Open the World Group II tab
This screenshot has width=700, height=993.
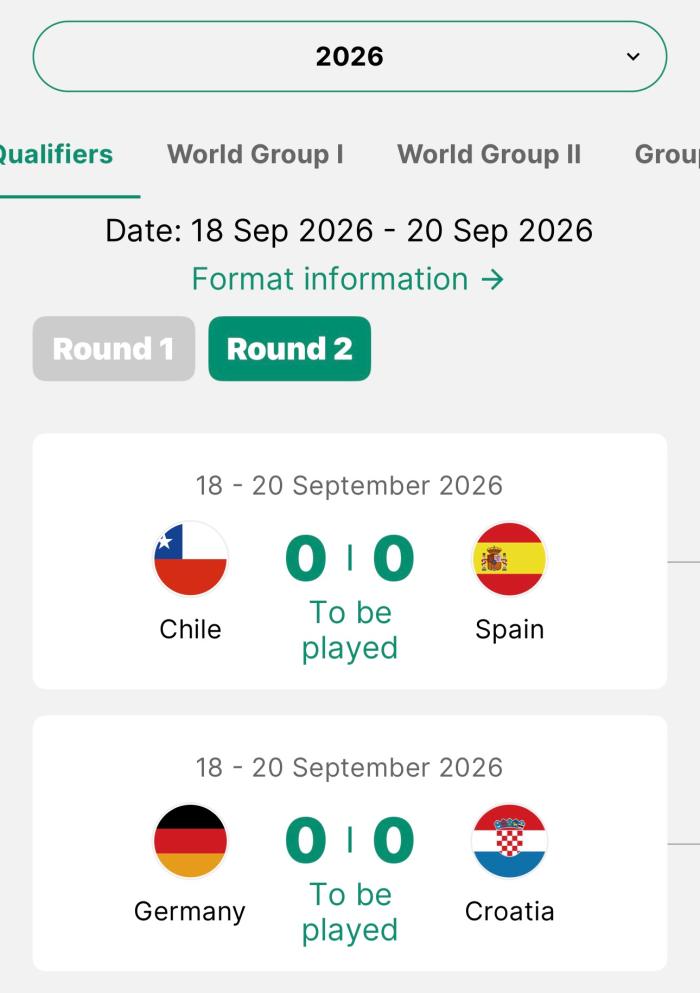click(x=488, y=154)
